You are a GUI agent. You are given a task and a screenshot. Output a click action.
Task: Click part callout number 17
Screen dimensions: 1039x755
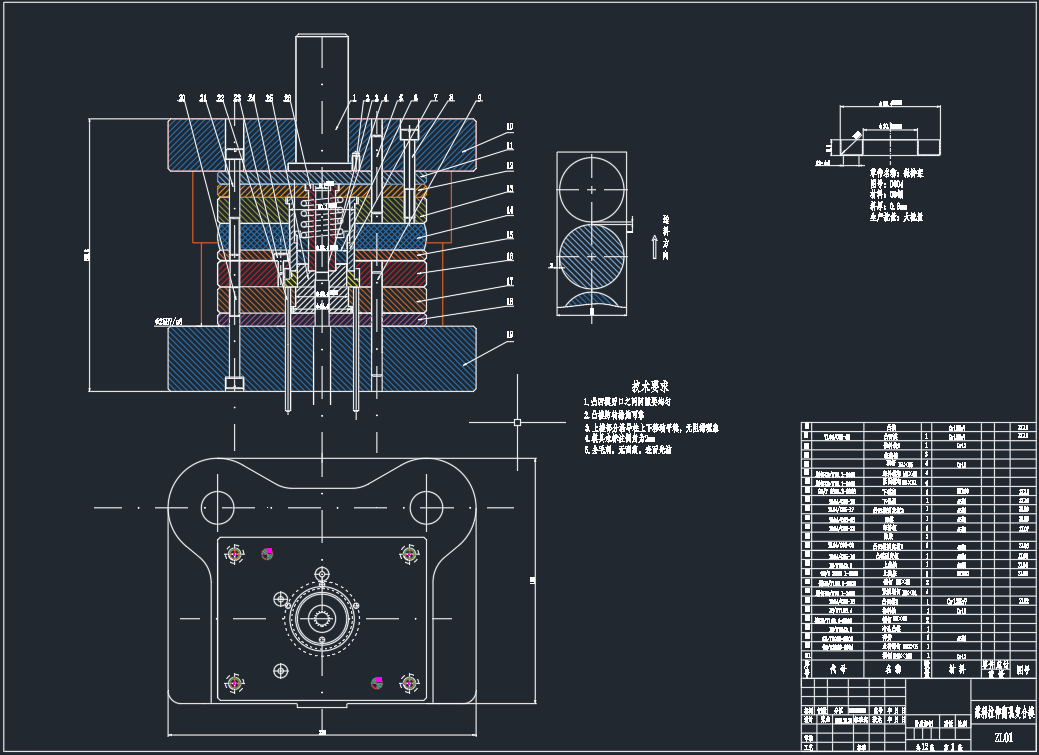(510, 282)
